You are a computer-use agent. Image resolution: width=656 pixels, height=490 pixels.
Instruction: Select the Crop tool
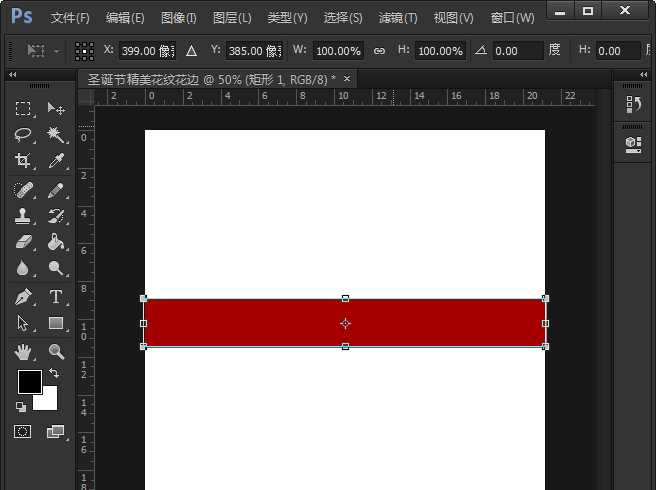[24, 161]
